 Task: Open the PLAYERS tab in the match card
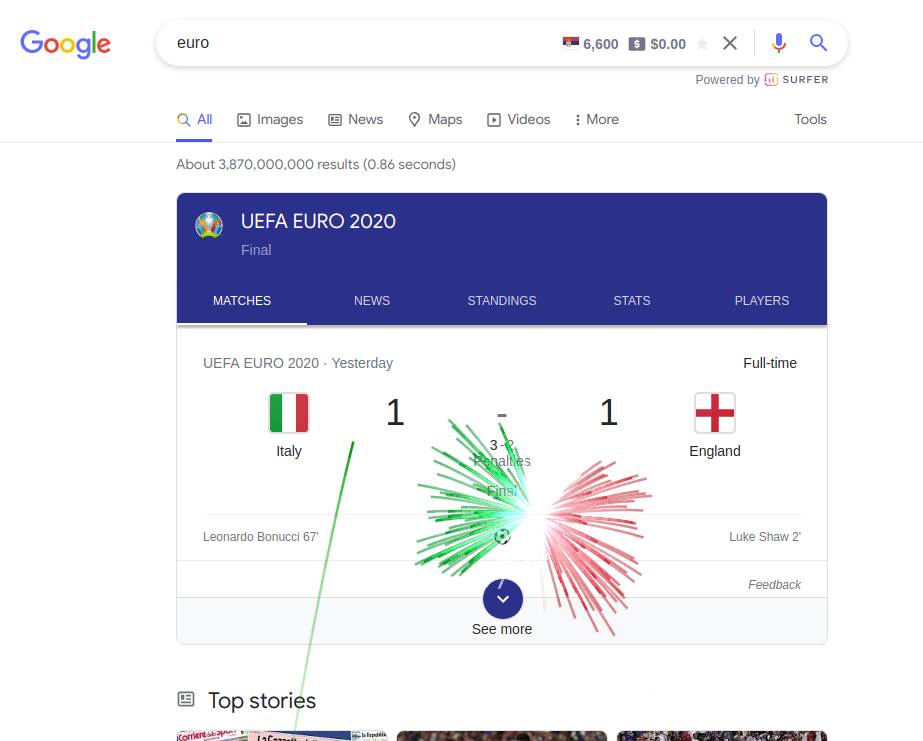761,300
